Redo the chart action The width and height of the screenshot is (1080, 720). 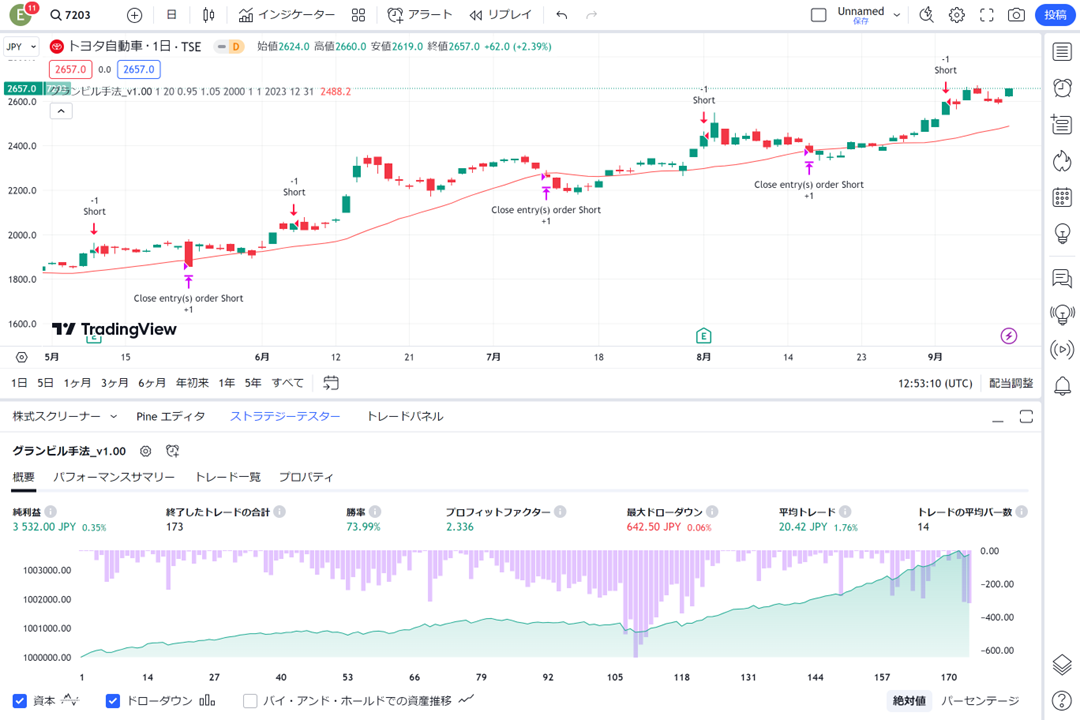pos(591,15)
